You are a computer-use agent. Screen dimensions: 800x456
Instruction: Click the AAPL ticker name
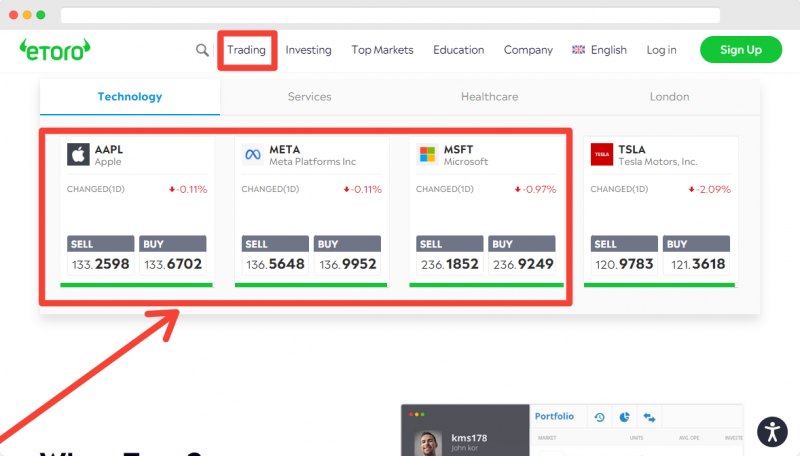tap(109, 149)
